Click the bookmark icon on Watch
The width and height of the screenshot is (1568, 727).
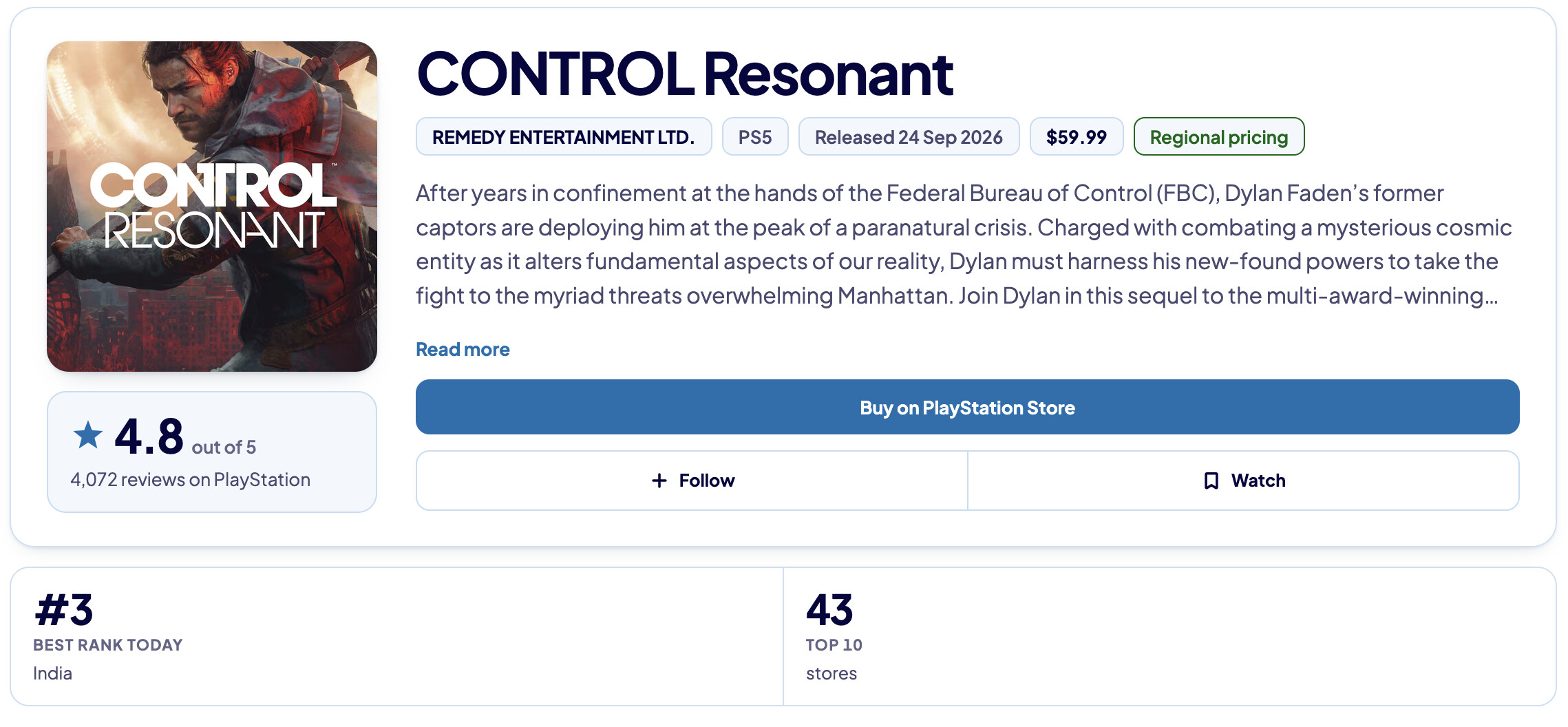click(x=1211, y=481)
